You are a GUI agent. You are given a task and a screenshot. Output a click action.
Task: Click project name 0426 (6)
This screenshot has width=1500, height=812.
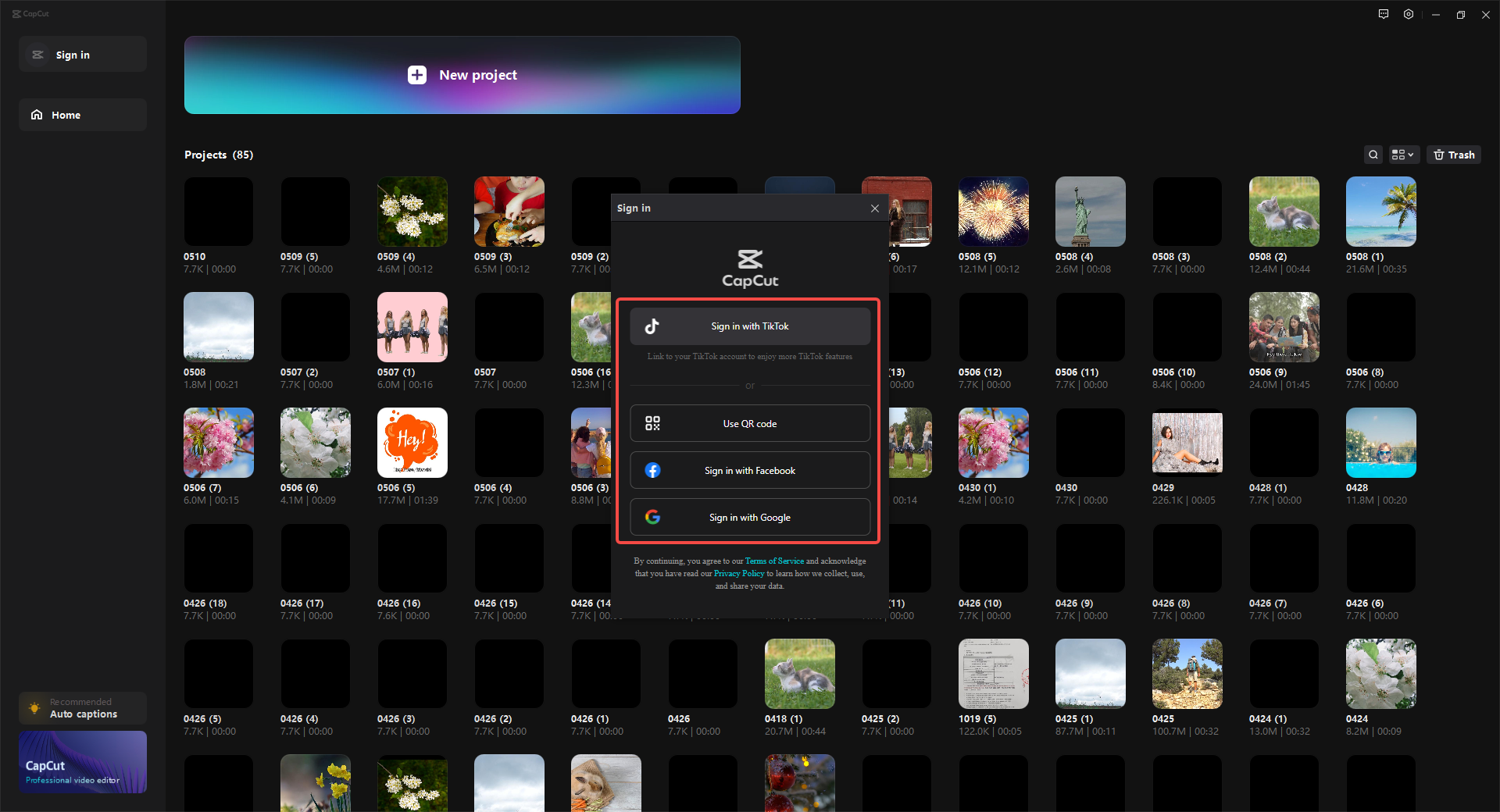coord(1365,604)
